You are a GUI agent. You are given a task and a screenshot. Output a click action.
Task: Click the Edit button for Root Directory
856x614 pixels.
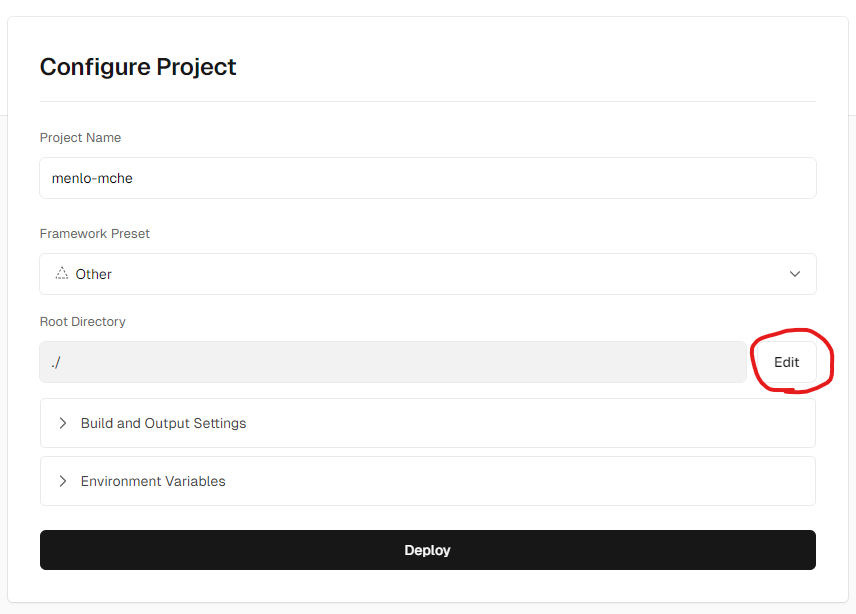(786, 362)
